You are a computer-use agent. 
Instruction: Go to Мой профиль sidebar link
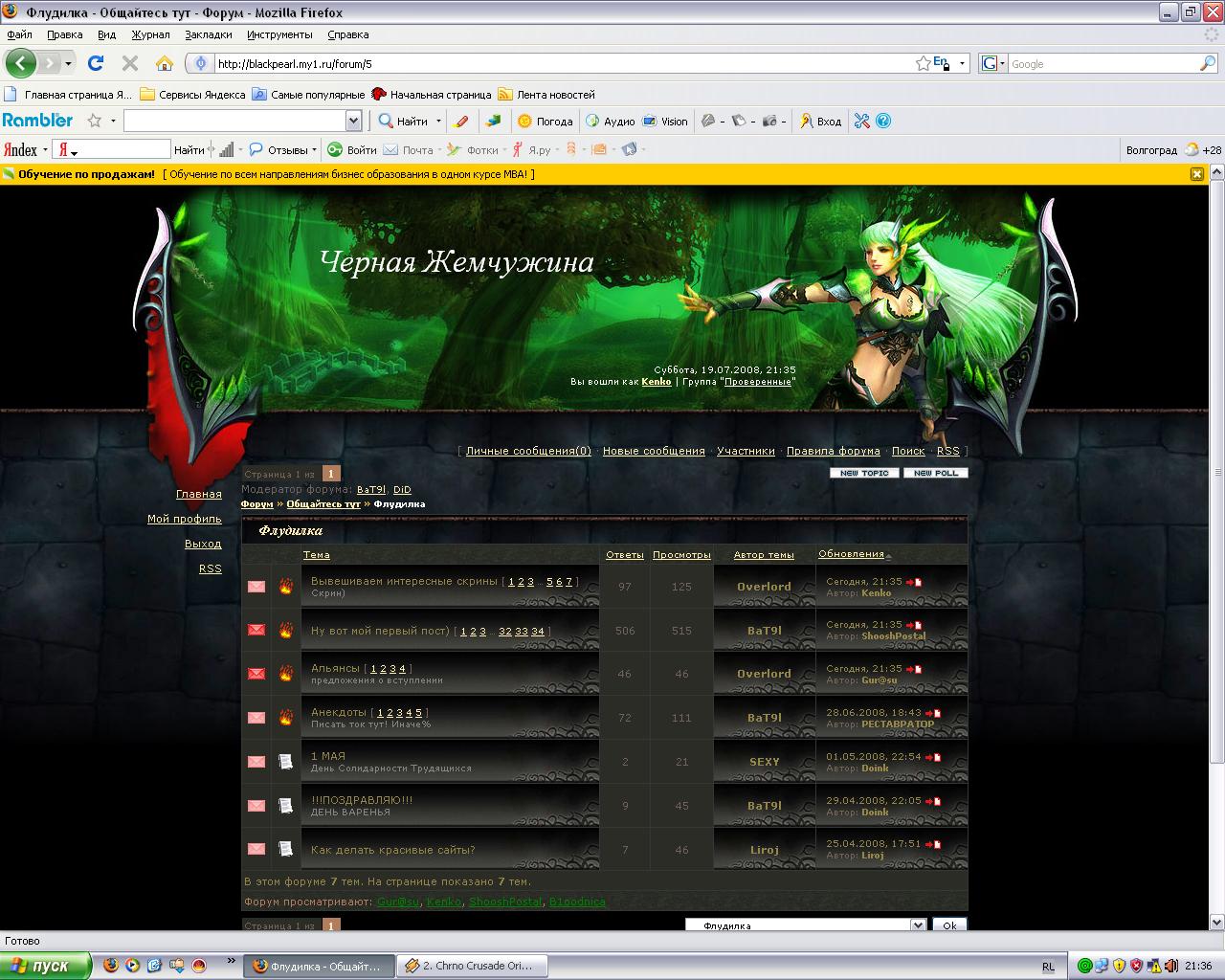[185, 519]
